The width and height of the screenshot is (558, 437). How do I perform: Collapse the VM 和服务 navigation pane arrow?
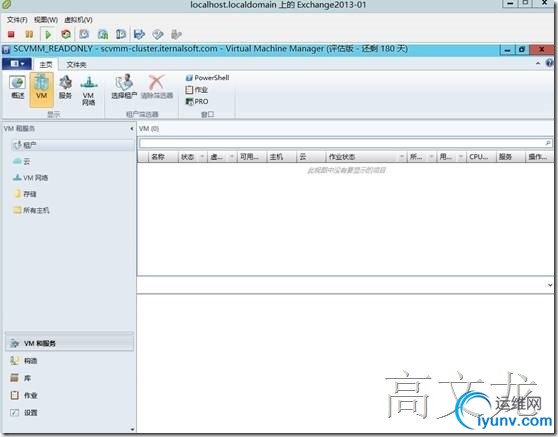[132, 128]
